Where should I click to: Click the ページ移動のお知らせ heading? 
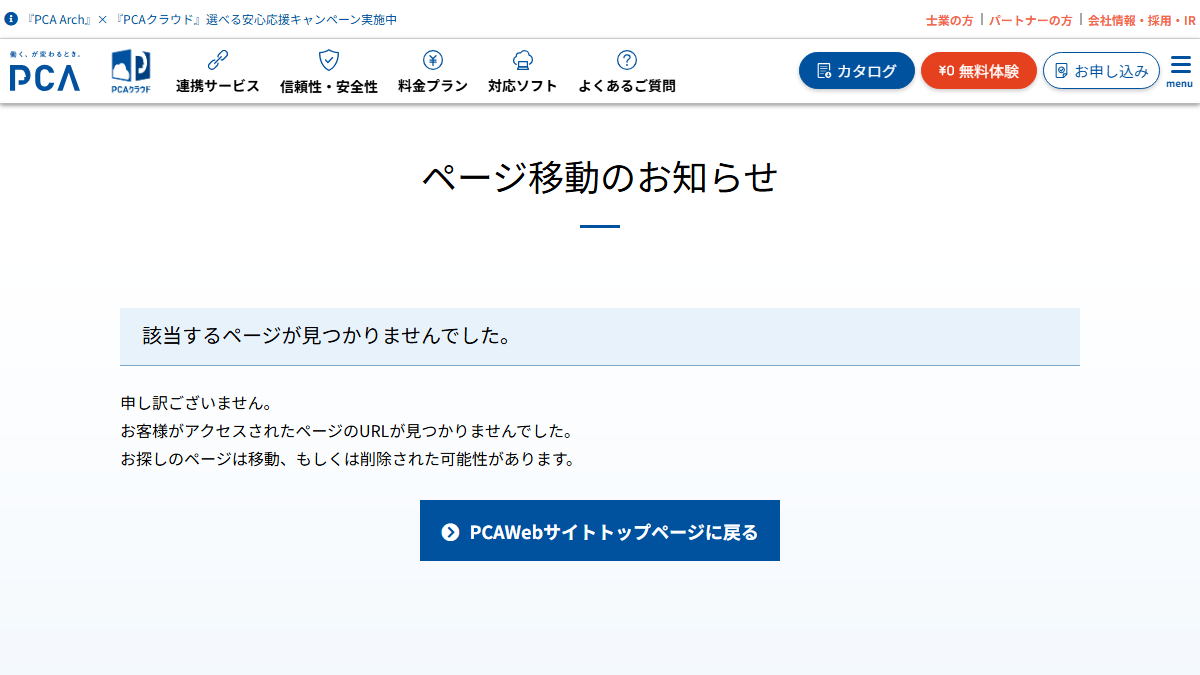pos(600,178)
